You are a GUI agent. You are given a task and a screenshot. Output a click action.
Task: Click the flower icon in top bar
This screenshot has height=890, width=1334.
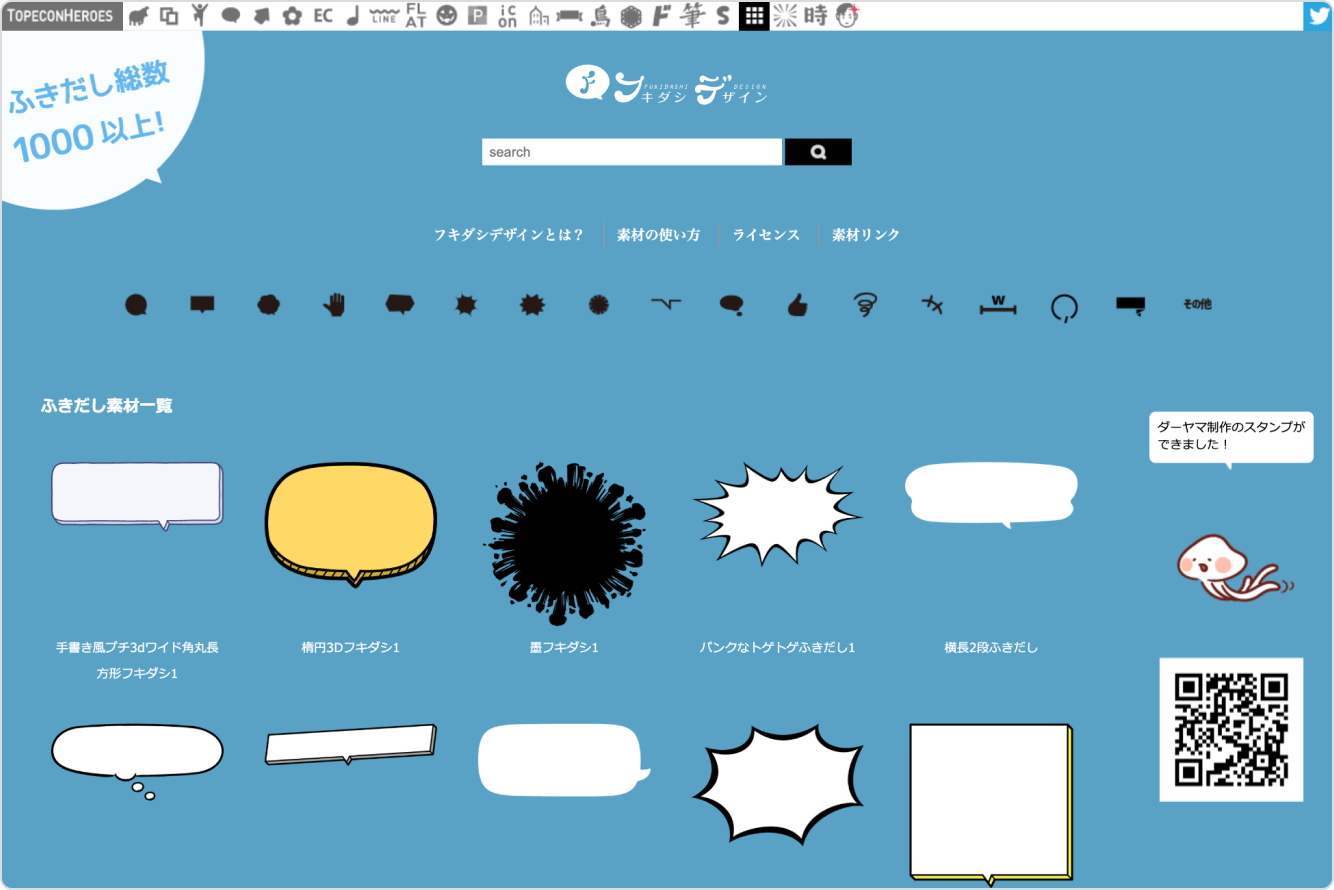click(x=292, y=16)
